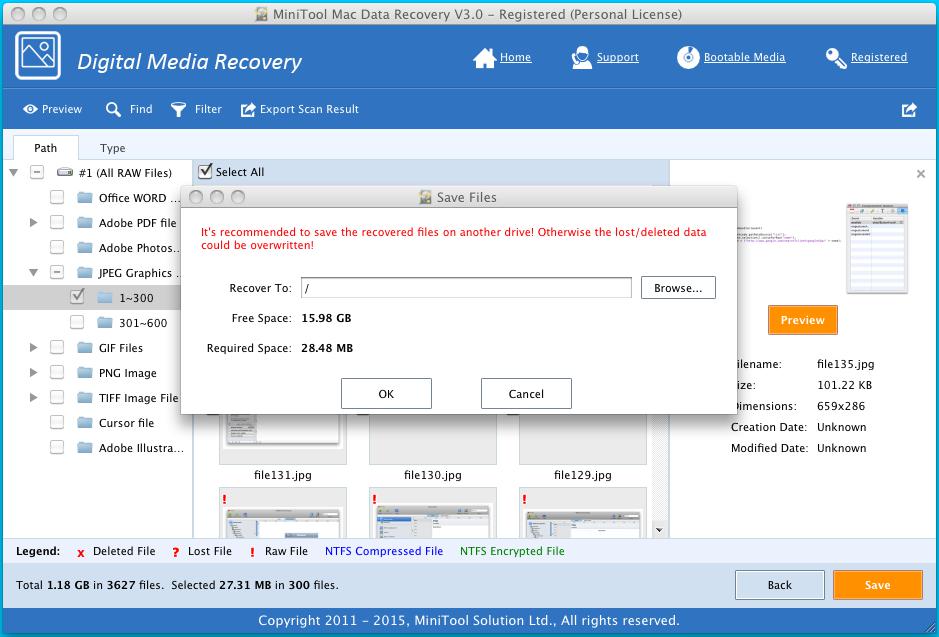Click the Support headset icon
This screenshot has width=939, height=637.
pos(581,58)
